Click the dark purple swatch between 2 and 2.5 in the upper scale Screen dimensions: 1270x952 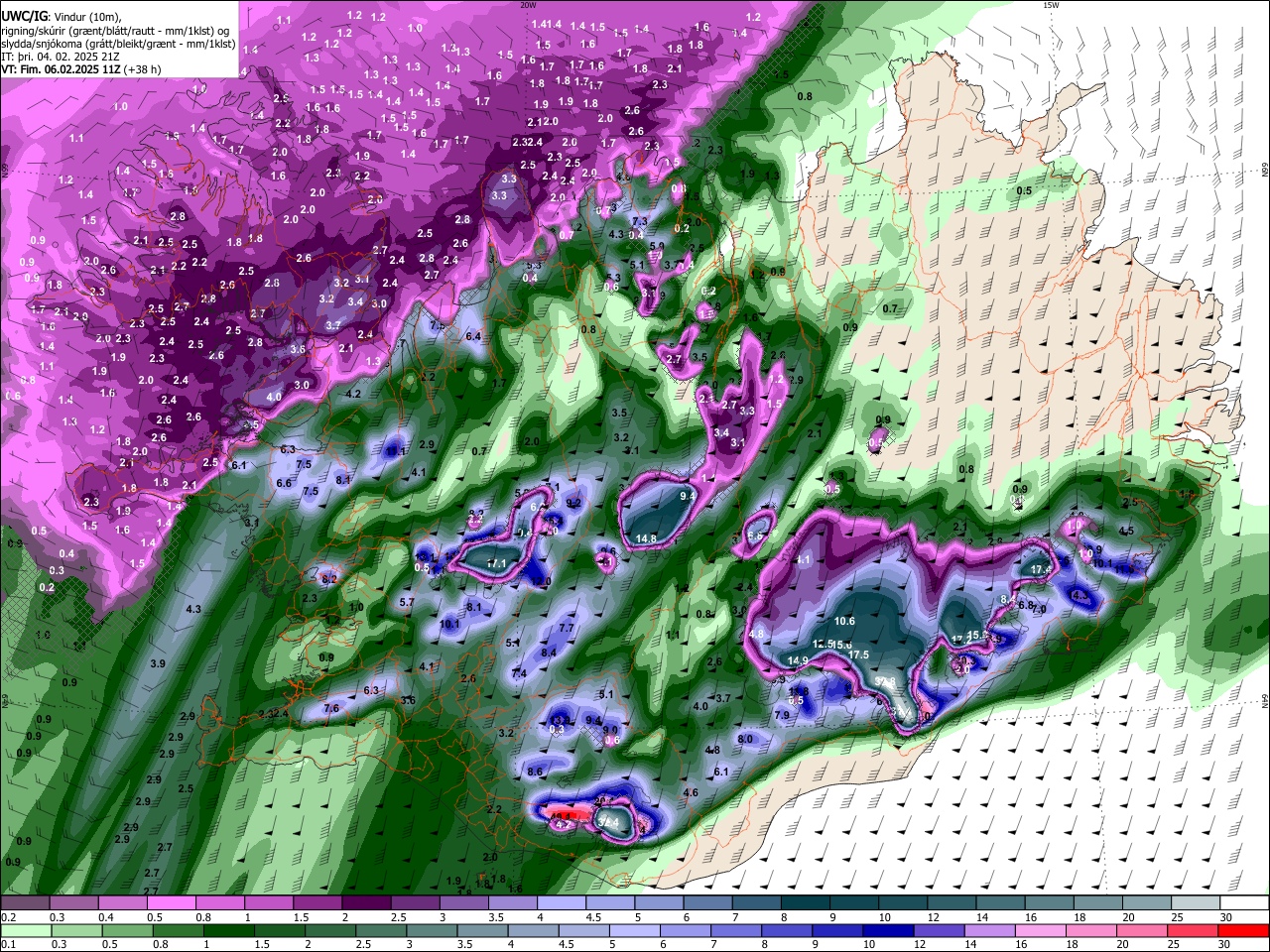coord(366,903)
